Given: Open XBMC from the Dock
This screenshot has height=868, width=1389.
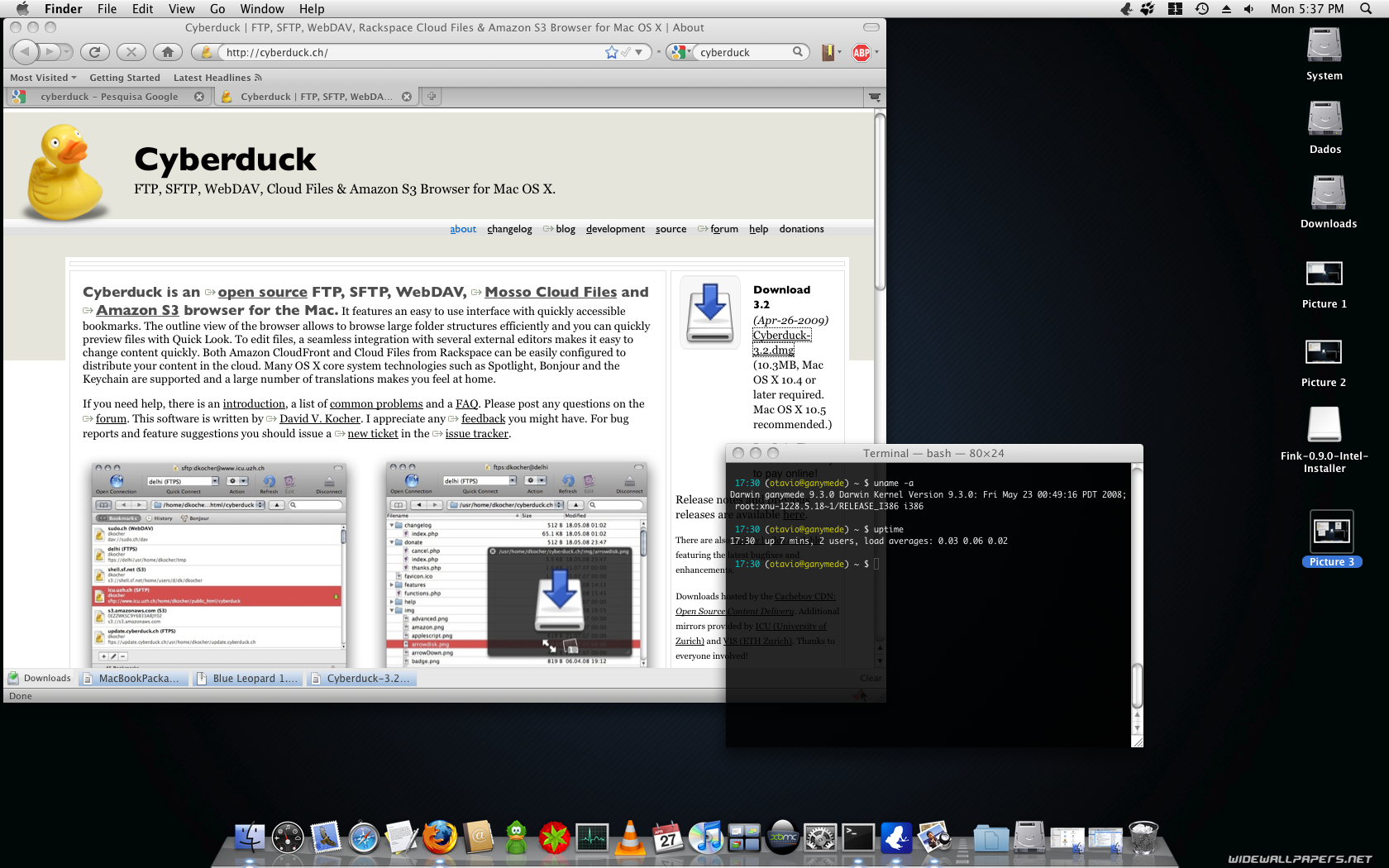Looking at the screenshot, I should click(x=782, y=837).
